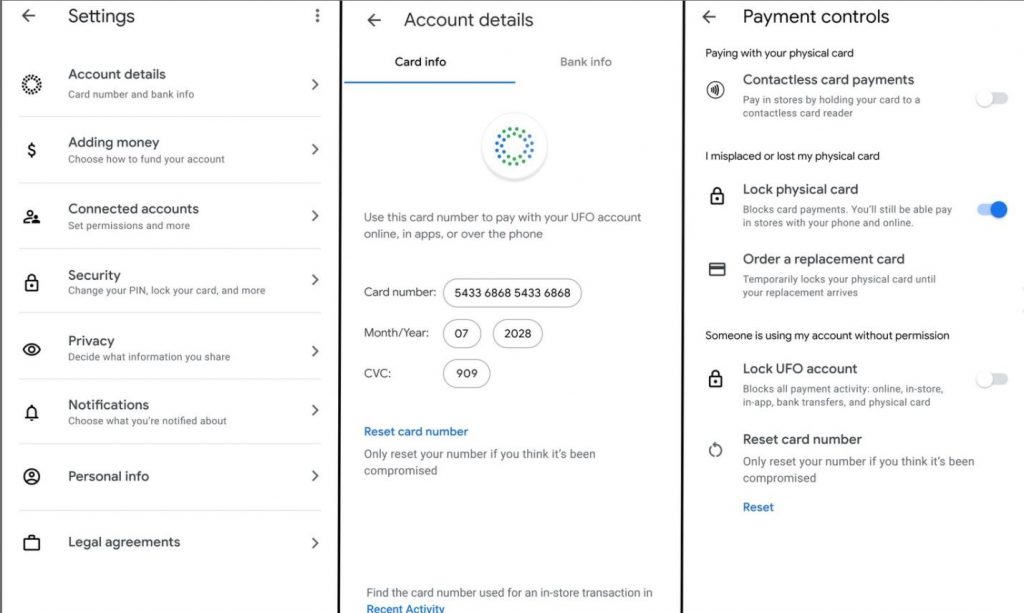Expand Account details via its chevron

click(315, 85)
